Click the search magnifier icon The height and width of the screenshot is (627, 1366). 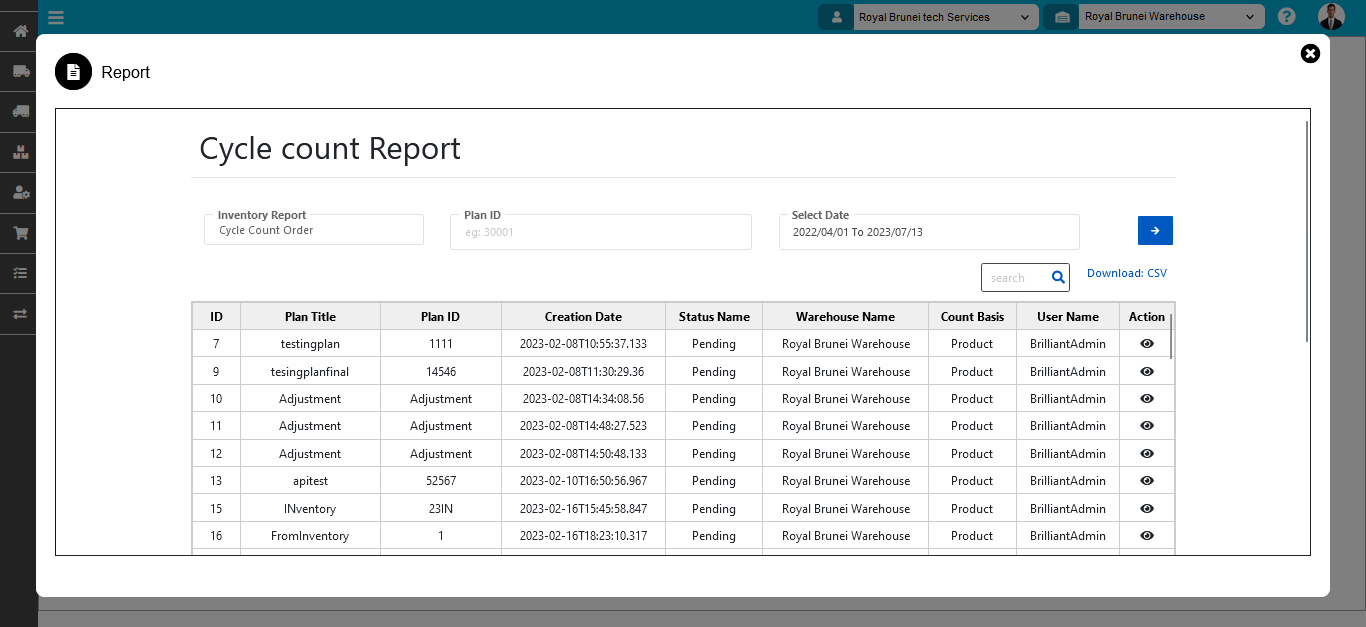pos(1058,278)
